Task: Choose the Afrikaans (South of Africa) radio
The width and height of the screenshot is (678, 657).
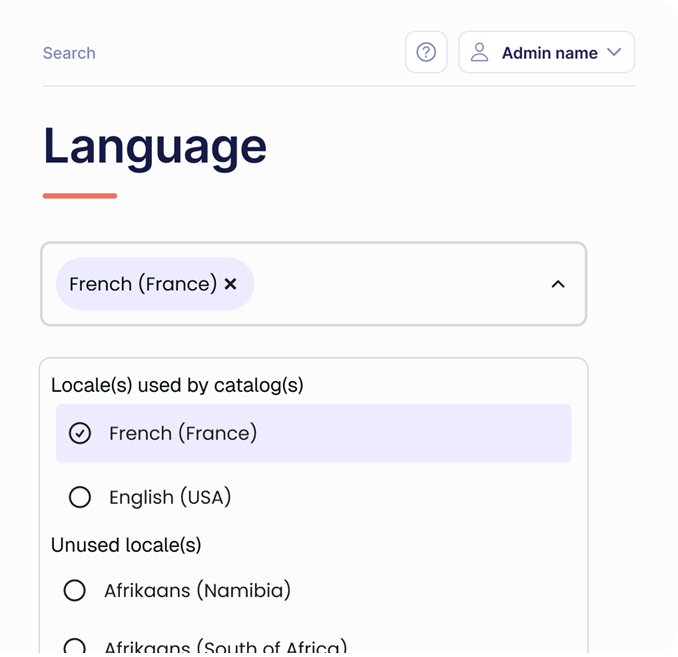Action: coord(75,646)
